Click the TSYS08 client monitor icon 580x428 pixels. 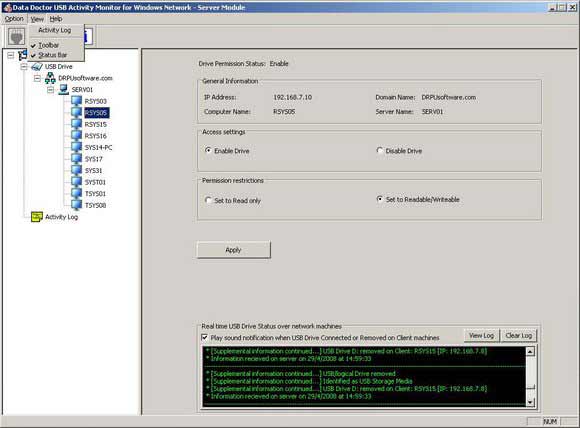pyautogui.click(x=77, y=205)
